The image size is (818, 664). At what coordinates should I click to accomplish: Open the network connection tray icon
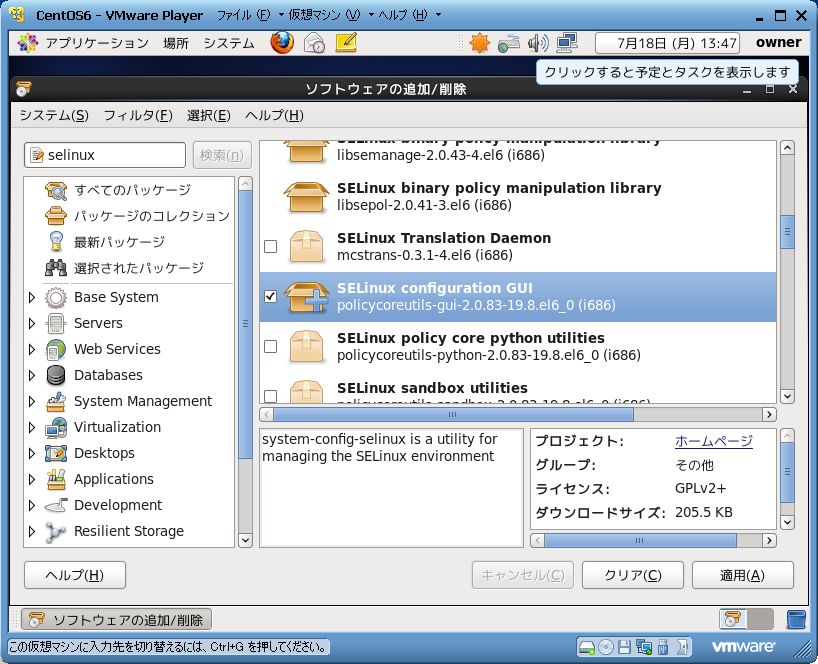[508, 43]
